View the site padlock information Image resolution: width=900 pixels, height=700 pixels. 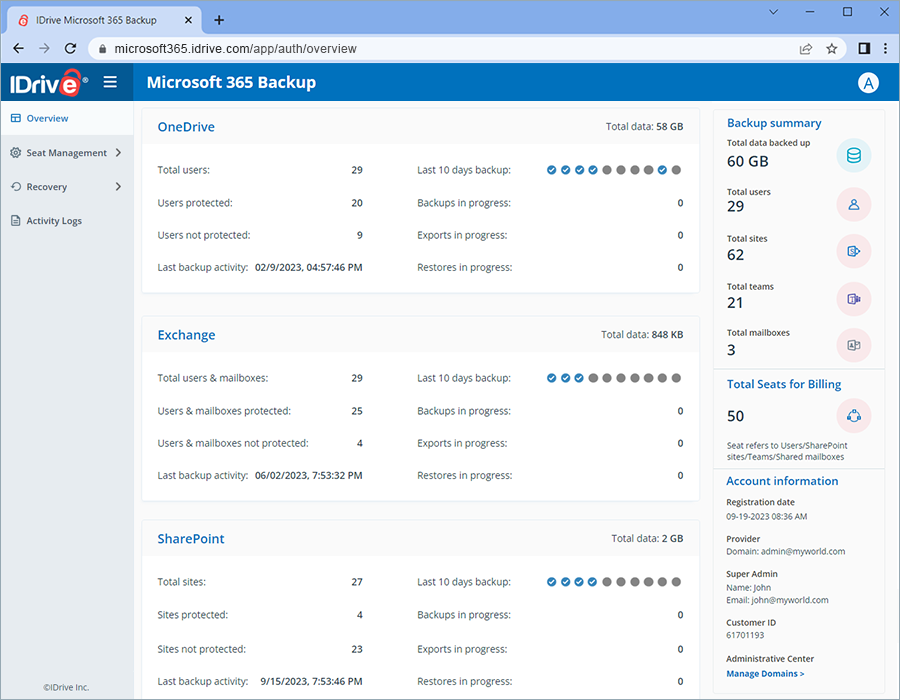[x=103, y=49]
